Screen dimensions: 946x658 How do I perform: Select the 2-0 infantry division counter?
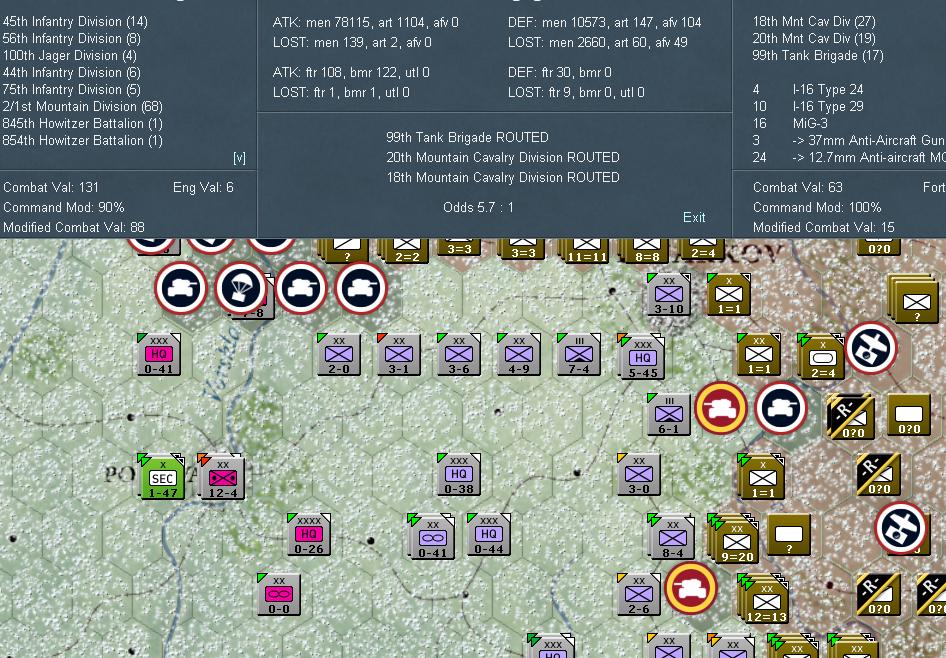pyautogui.click(x=338, y=354)
